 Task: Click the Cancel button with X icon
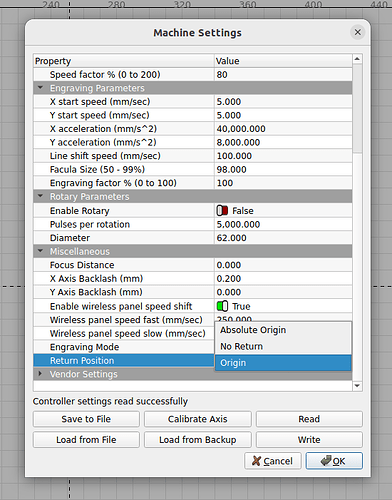(273, 461)
